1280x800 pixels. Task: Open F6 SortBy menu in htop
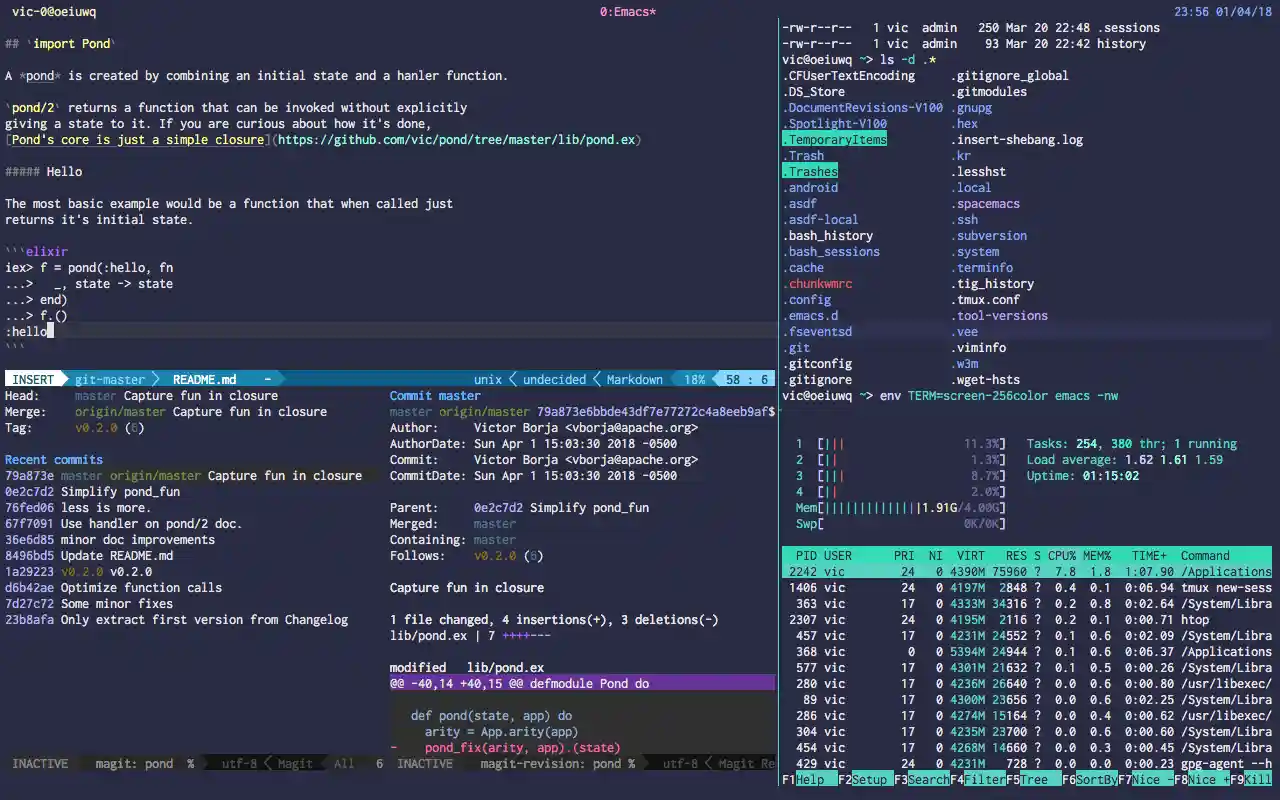point(1088,779)
